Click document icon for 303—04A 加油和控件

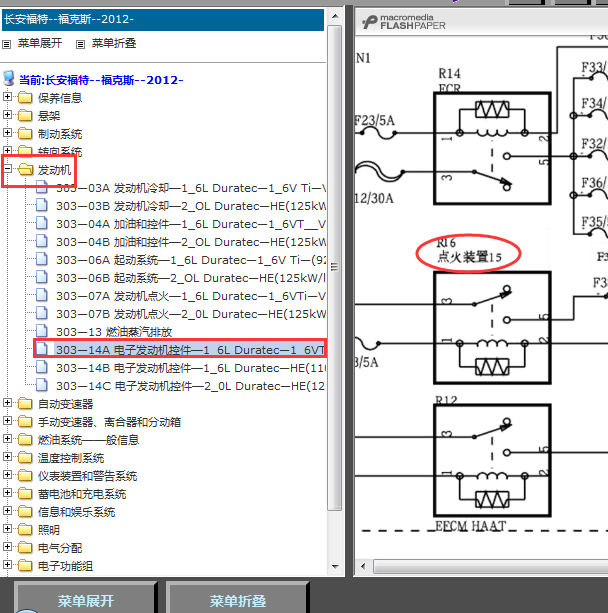pyautogui.click(x=42, y=223)
